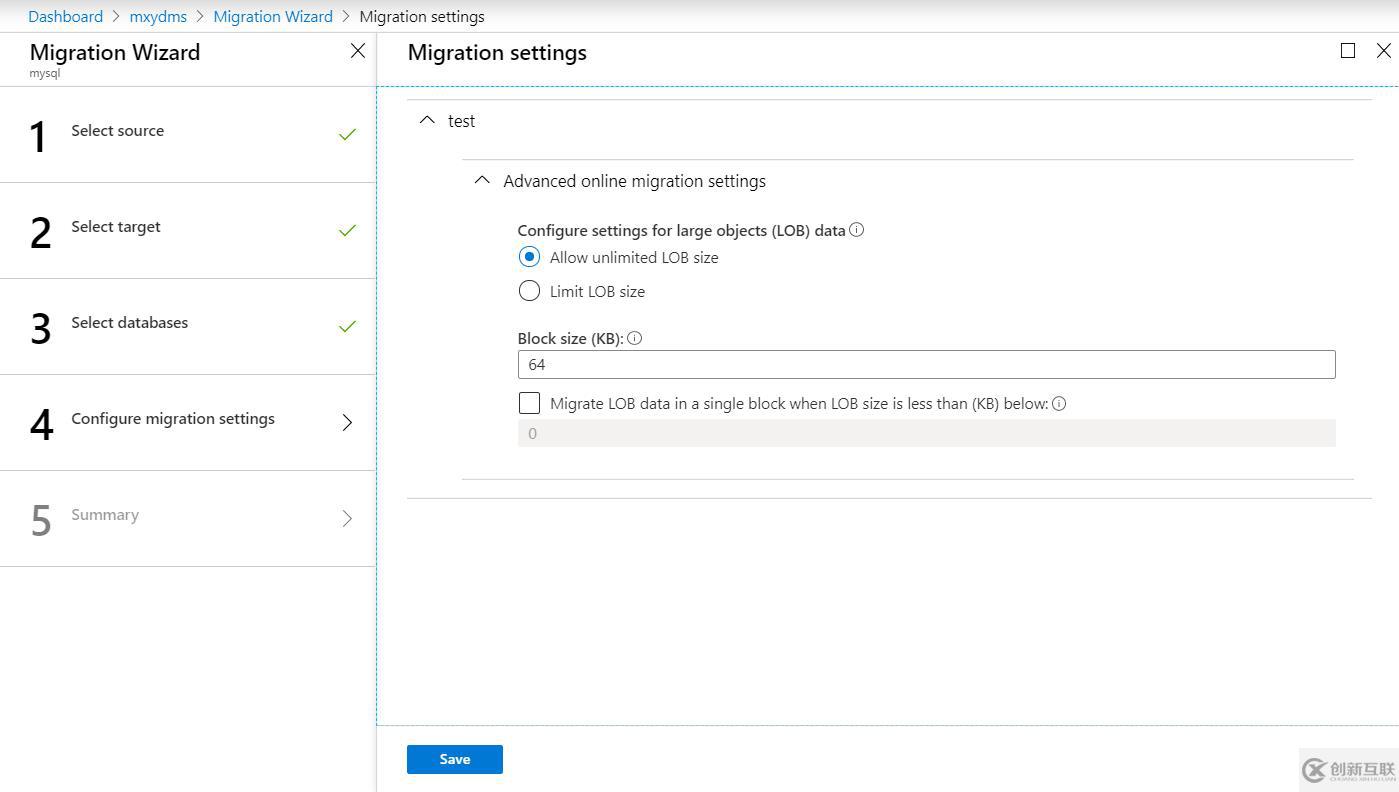The height and width of the screenshot is (792, 1399).
Task: Open the LOB data settings info tooltip
Action: coord(856,229)
